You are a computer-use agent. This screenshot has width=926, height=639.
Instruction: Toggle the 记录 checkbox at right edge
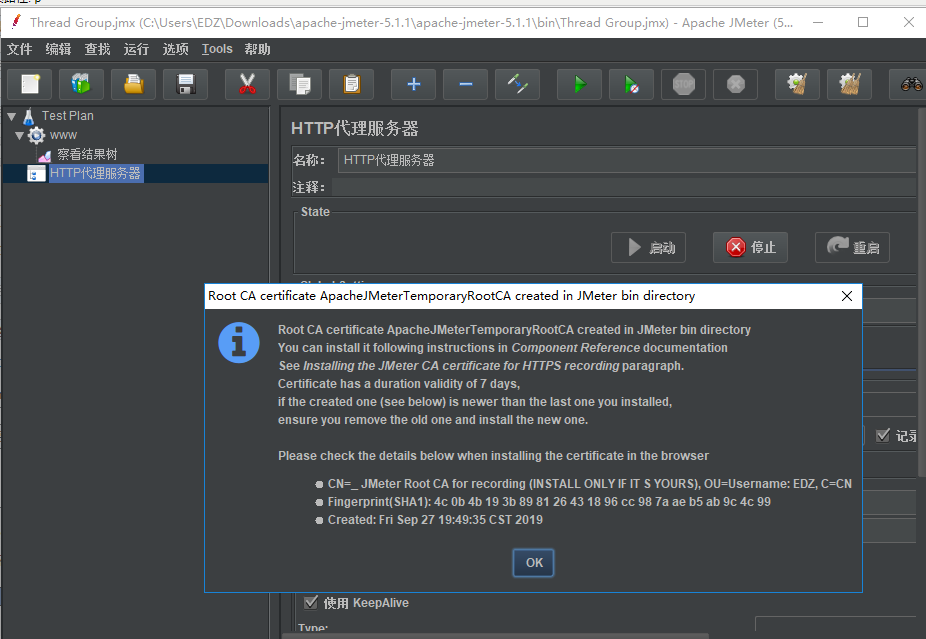(883, 435)
